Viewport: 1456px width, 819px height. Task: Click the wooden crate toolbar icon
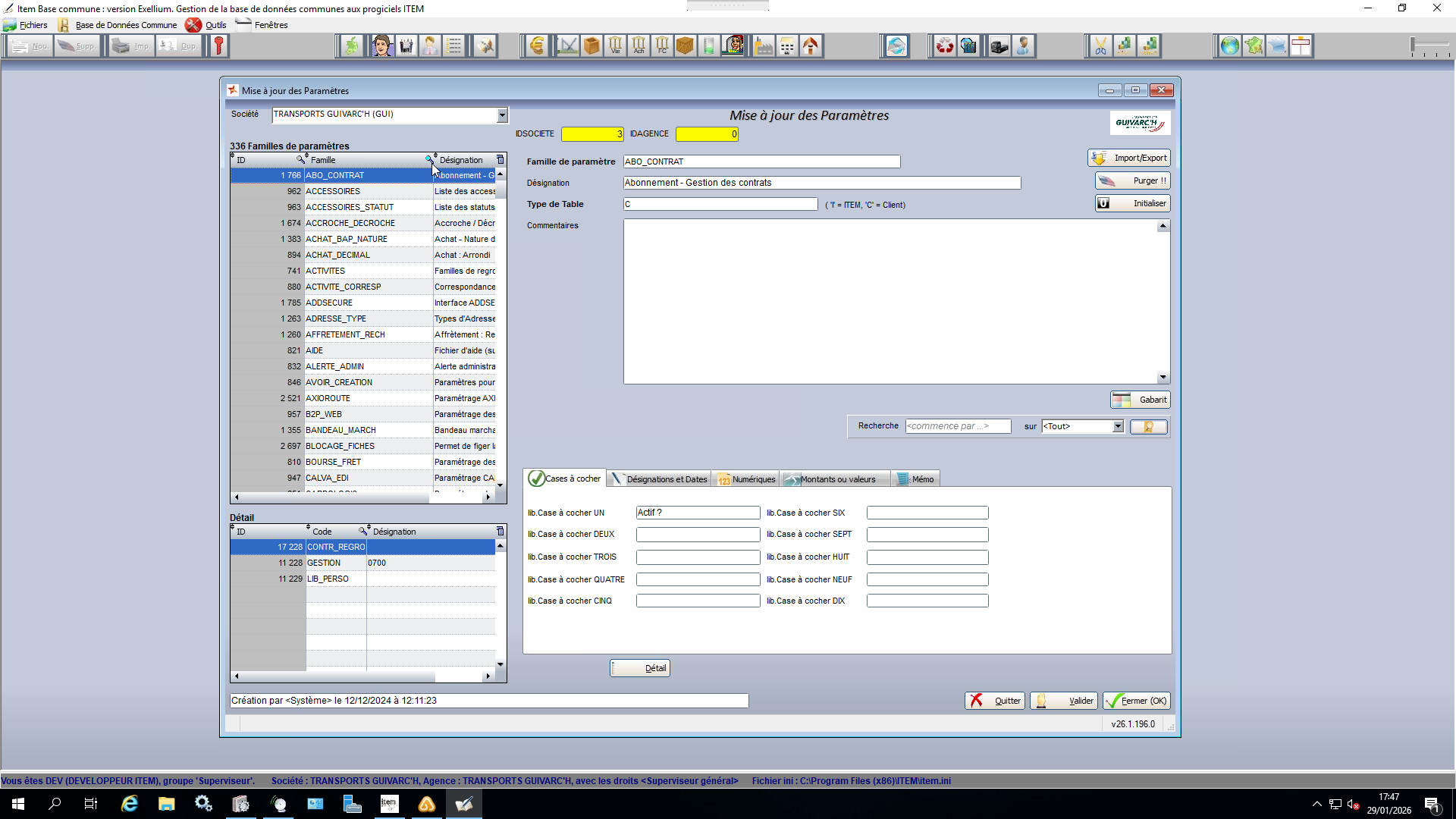point(686,46)
